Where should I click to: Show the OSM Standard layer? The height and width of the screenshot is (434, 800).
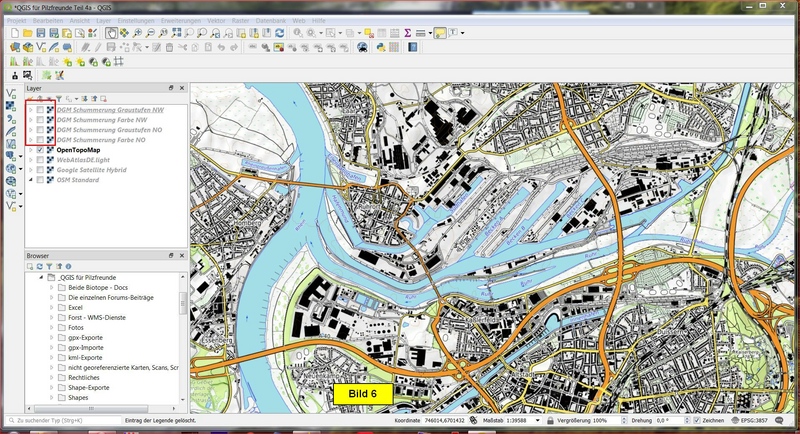[x=40, y=180]
